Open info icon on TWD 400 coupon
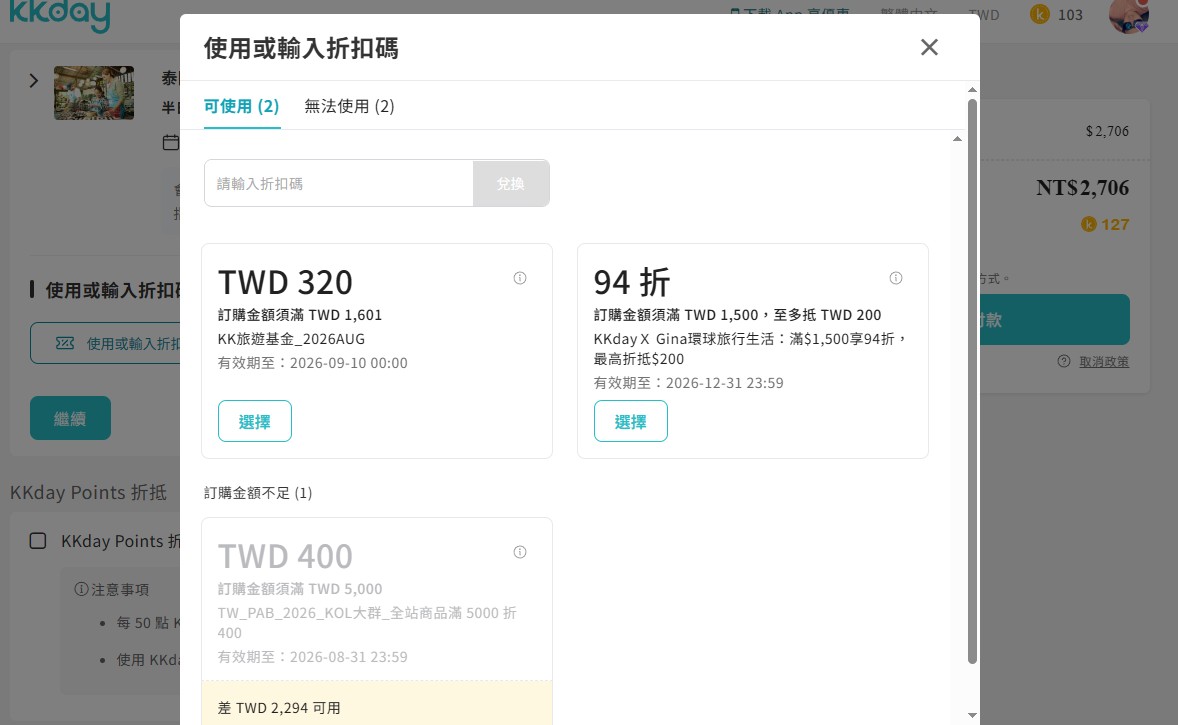 coord(520,552)
